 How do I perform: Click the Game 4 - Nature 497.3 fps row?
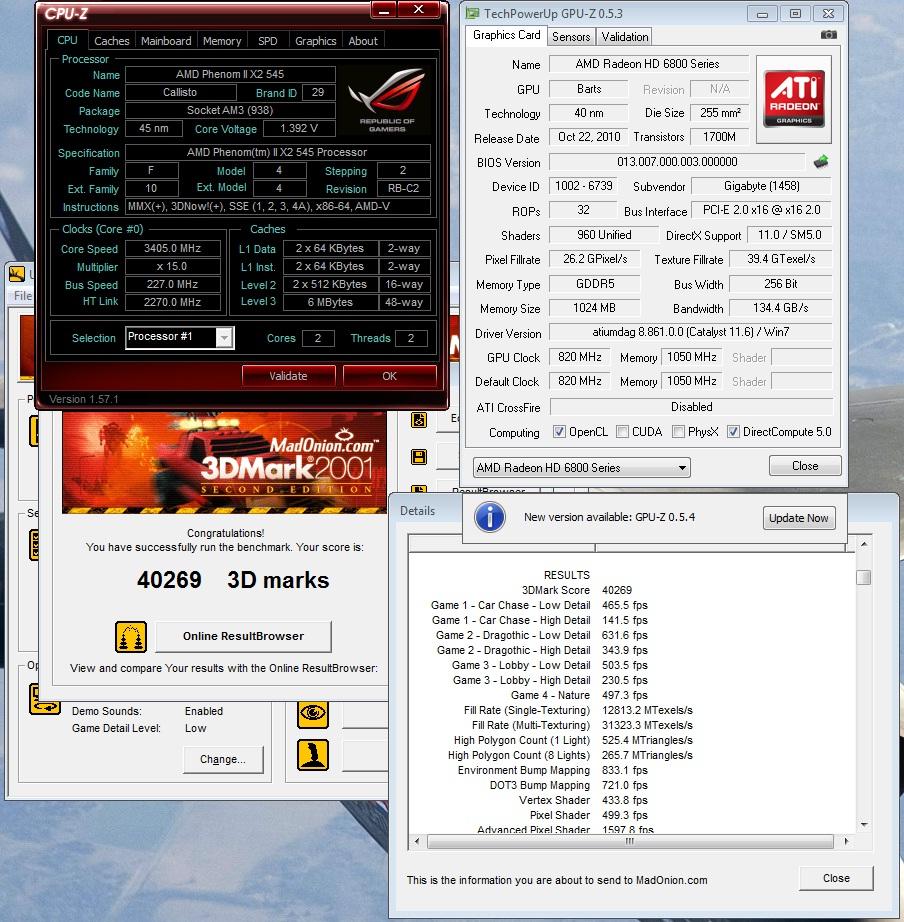(x=579, y=695)
